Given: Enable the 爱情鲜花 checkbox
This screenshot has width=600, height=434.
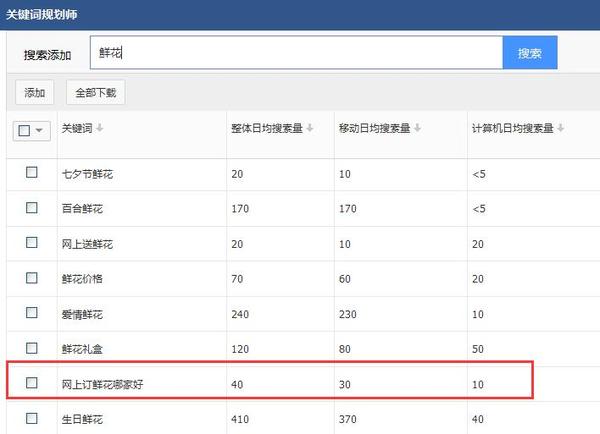Looking at the screenshot, I should [x=32, y=313].
